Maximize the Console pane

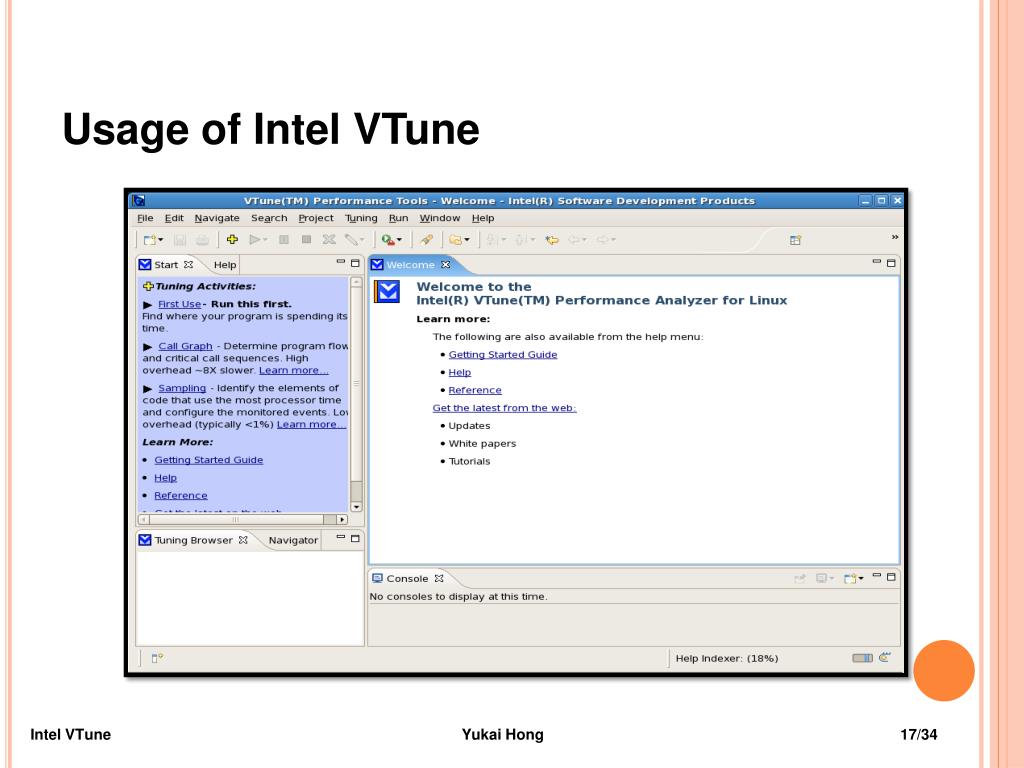tap(891, 577)
